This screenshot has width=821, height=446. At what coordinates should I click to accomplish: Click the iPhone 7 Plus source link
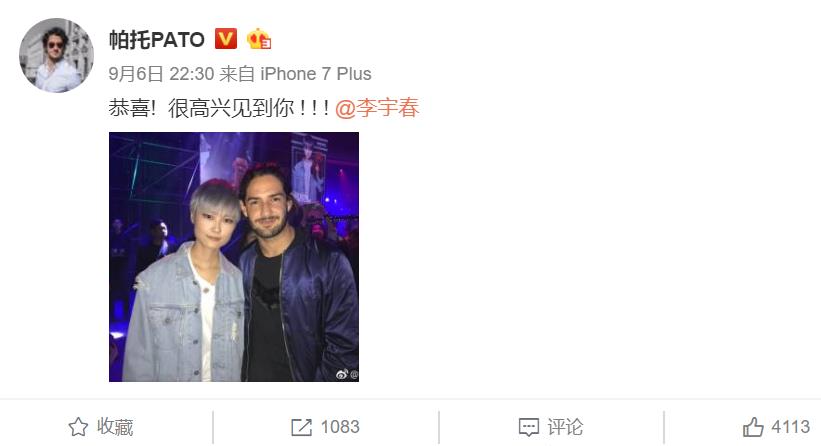pos(316,74)
